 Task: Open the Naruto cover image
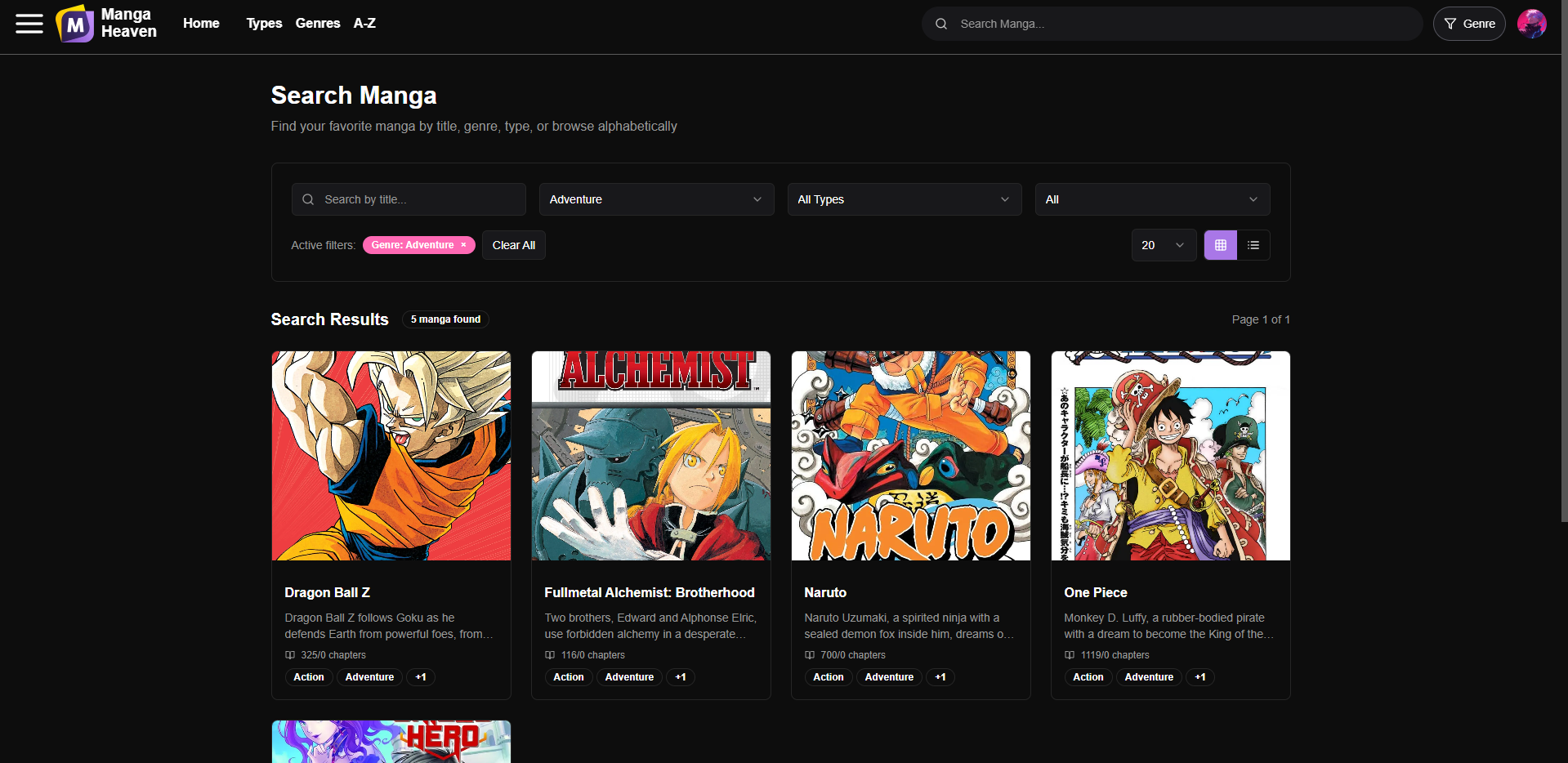[911, 456]
